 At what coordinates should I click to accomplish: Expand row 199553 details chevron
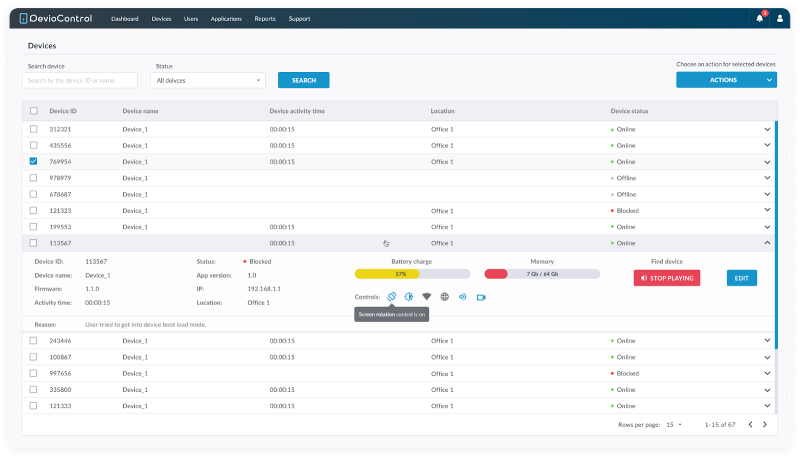[x=767, y=227]
